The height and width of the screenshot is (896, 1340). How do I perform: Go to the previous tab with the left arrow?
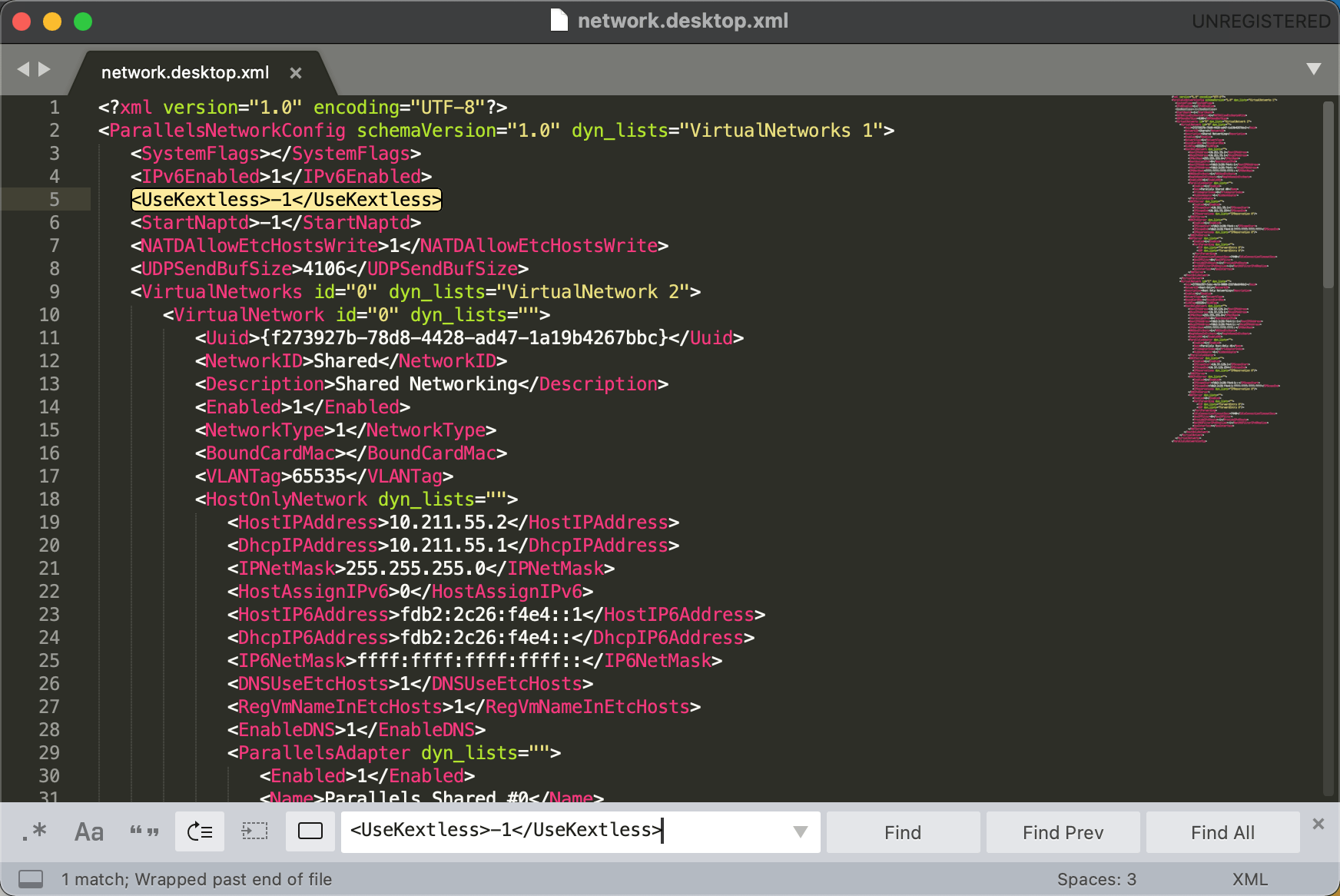(x=23, y=69)
